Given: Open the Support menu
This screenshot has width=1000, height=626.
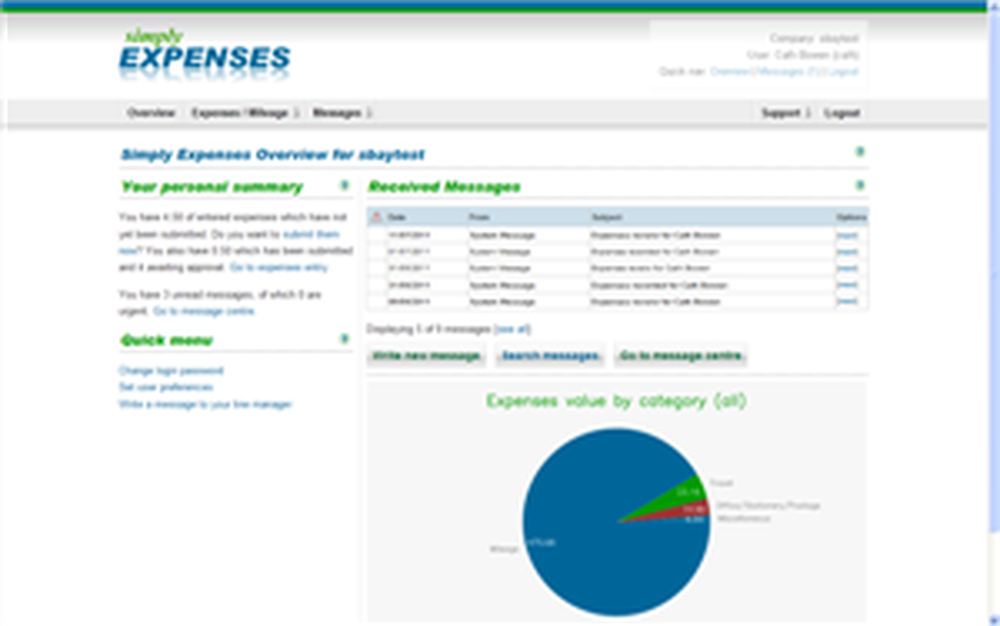Looking at the screenshot, I should tap(781, 113).
